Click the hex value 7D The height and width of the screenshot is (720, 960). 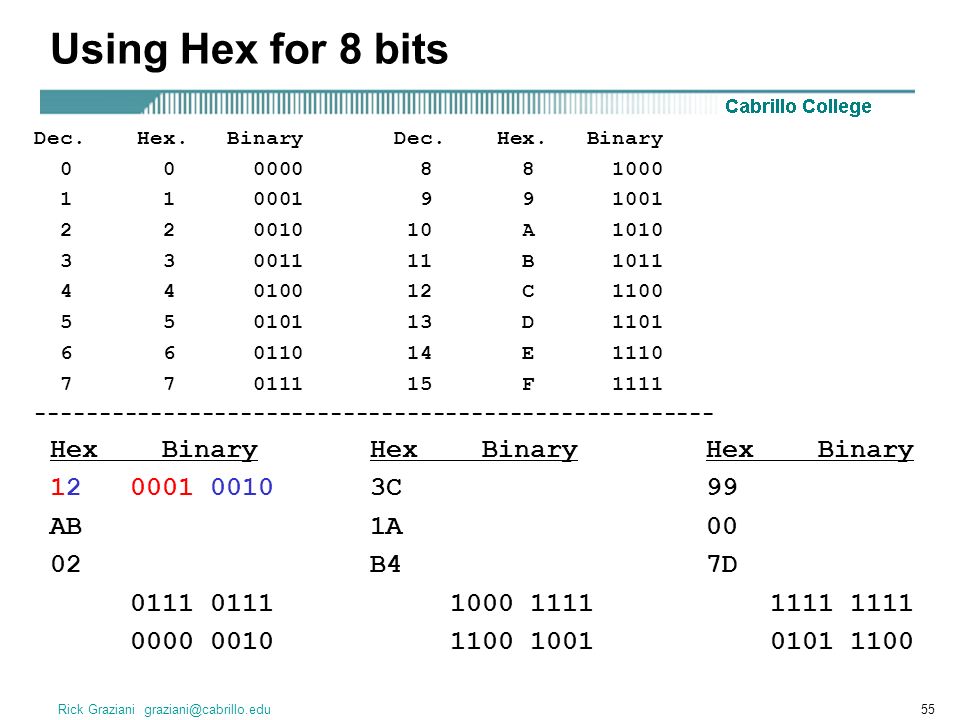coord(722,564)
